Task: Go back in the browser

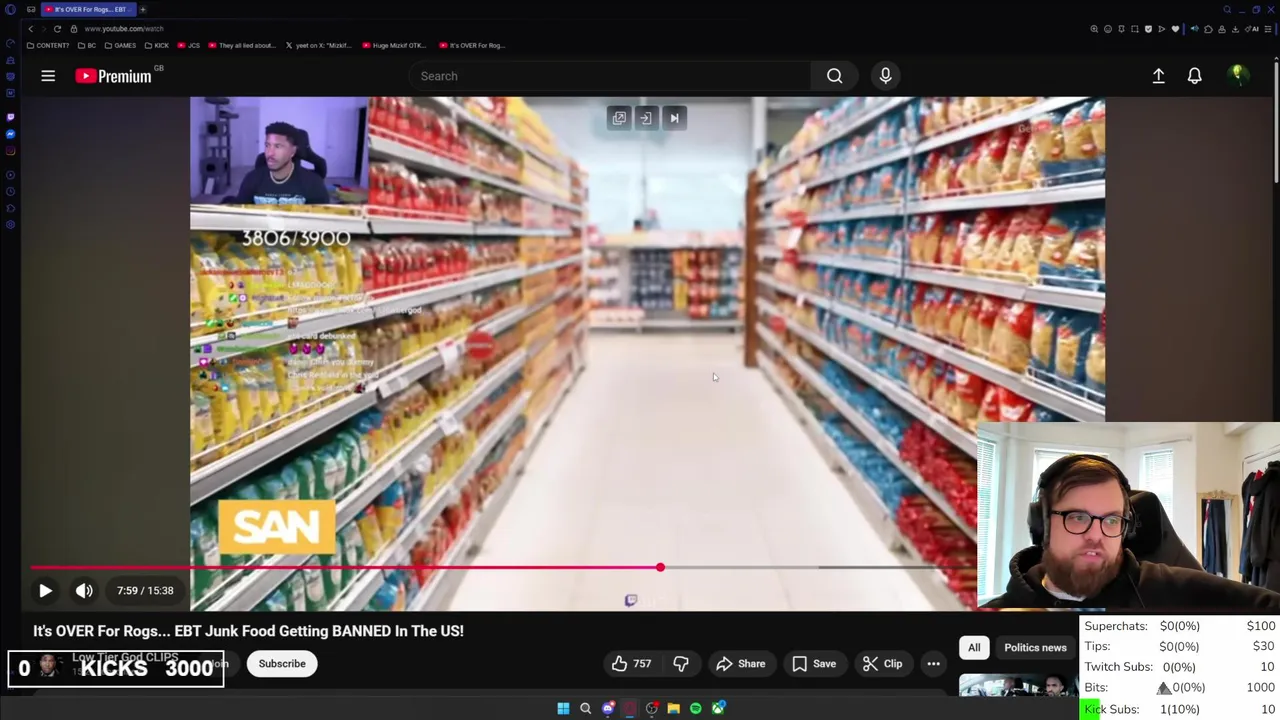Action: pyautogui.click(x=30, y=29)
